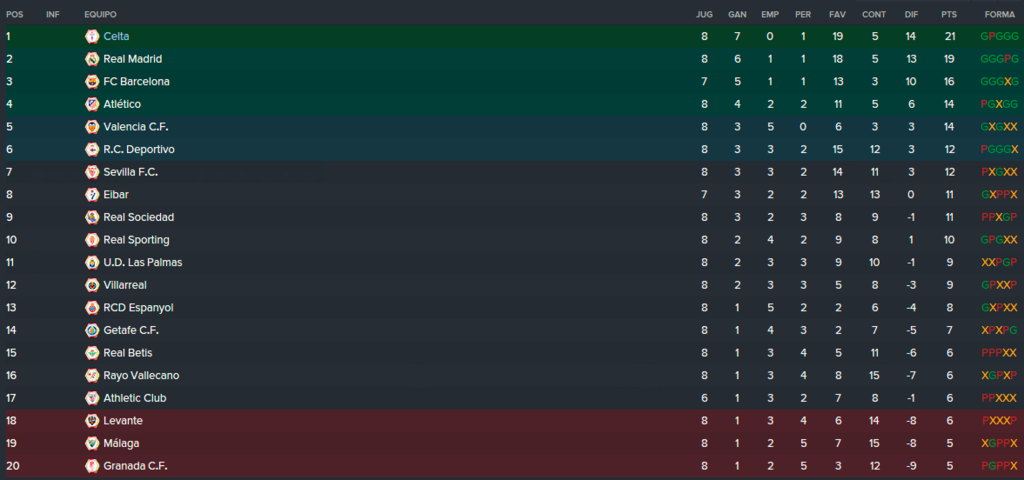Sort by the FORMA column header

point(1000,14)
